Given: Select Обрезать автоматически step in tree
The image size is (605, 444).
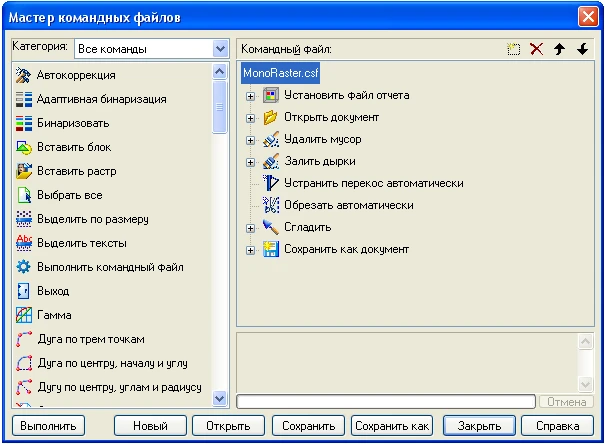Looking at the screenshot, I should [x=347, y=205].
